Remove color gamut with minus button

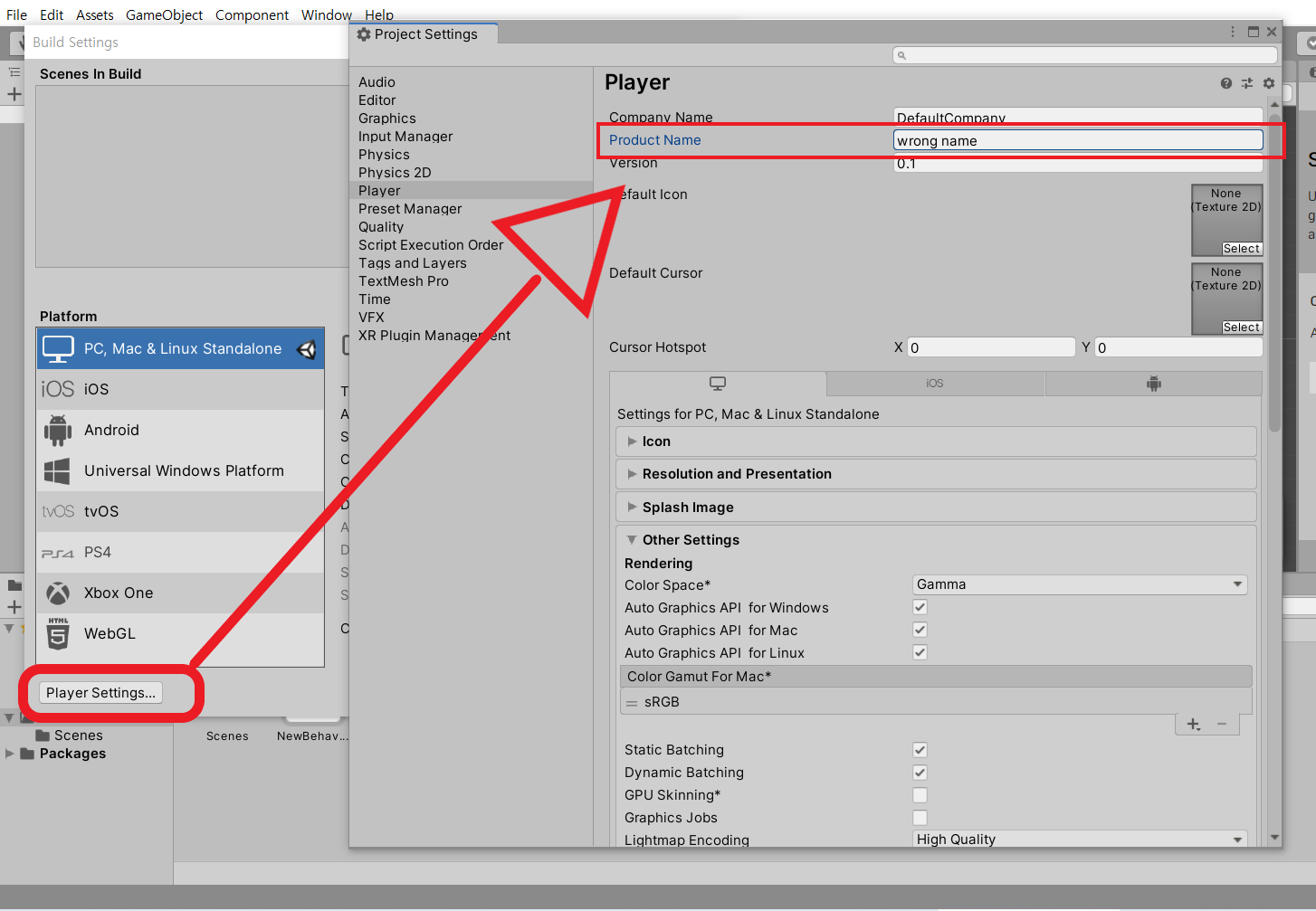tap(1222, 724)
